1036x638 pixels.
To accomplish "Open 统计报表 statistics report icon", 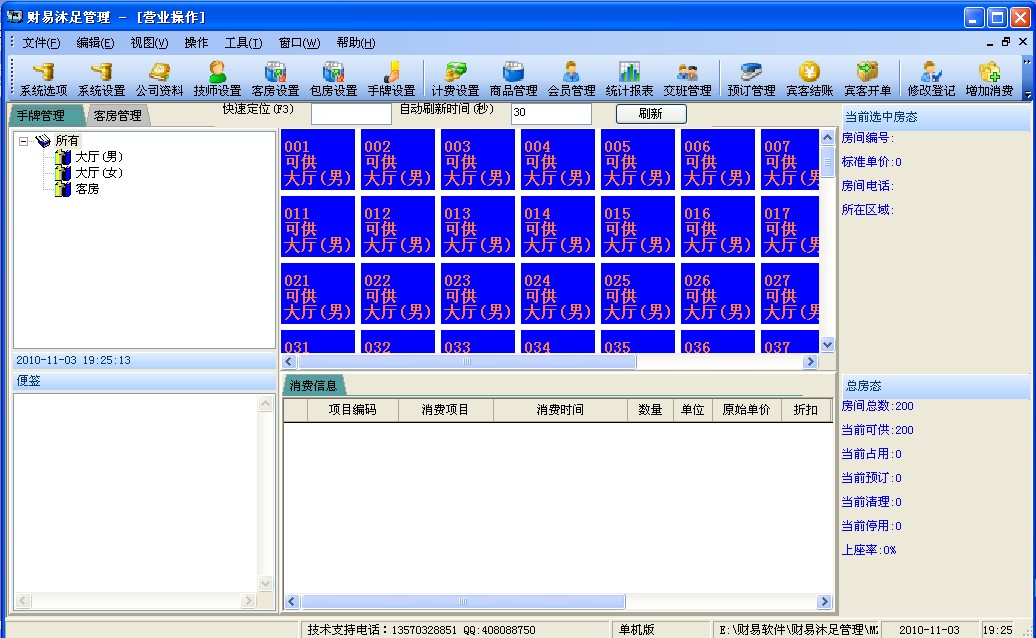I will click(x=630, y=79).
